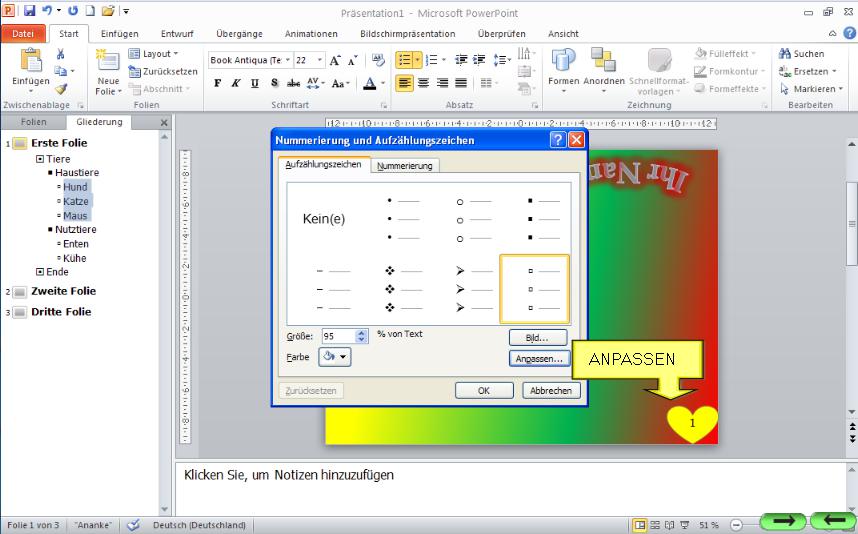Open the Farbe color dropdown

(335, 356)
